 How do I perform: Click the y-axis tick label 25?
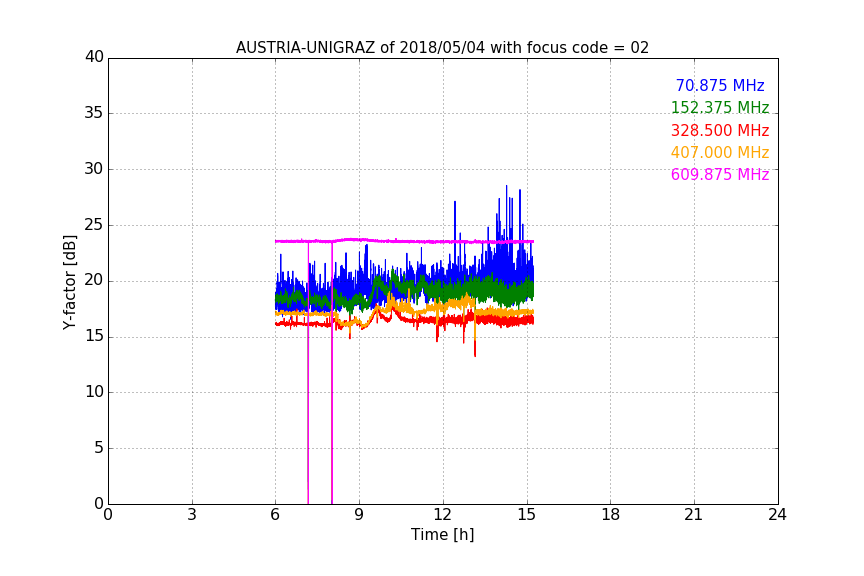(94, 225)
